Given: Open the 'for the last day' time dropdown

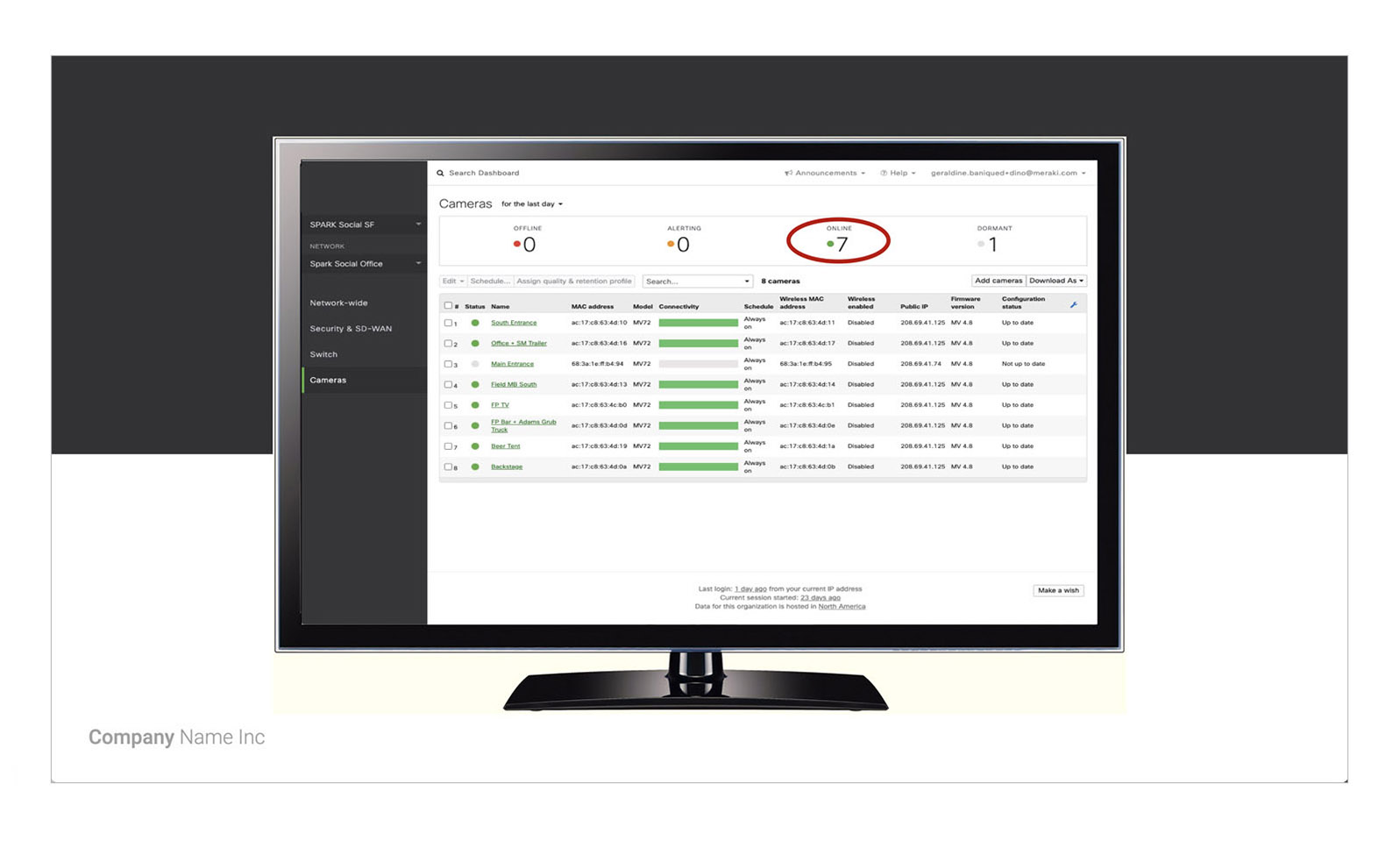Looking at the screenshot, I should tap(532, 204).
